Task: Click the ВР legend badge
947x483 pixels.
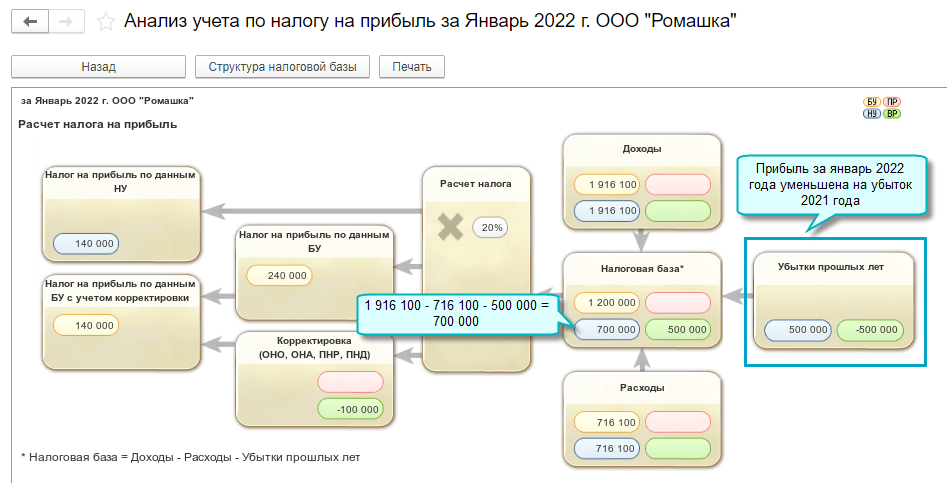Action: click(x=892, y=114)
